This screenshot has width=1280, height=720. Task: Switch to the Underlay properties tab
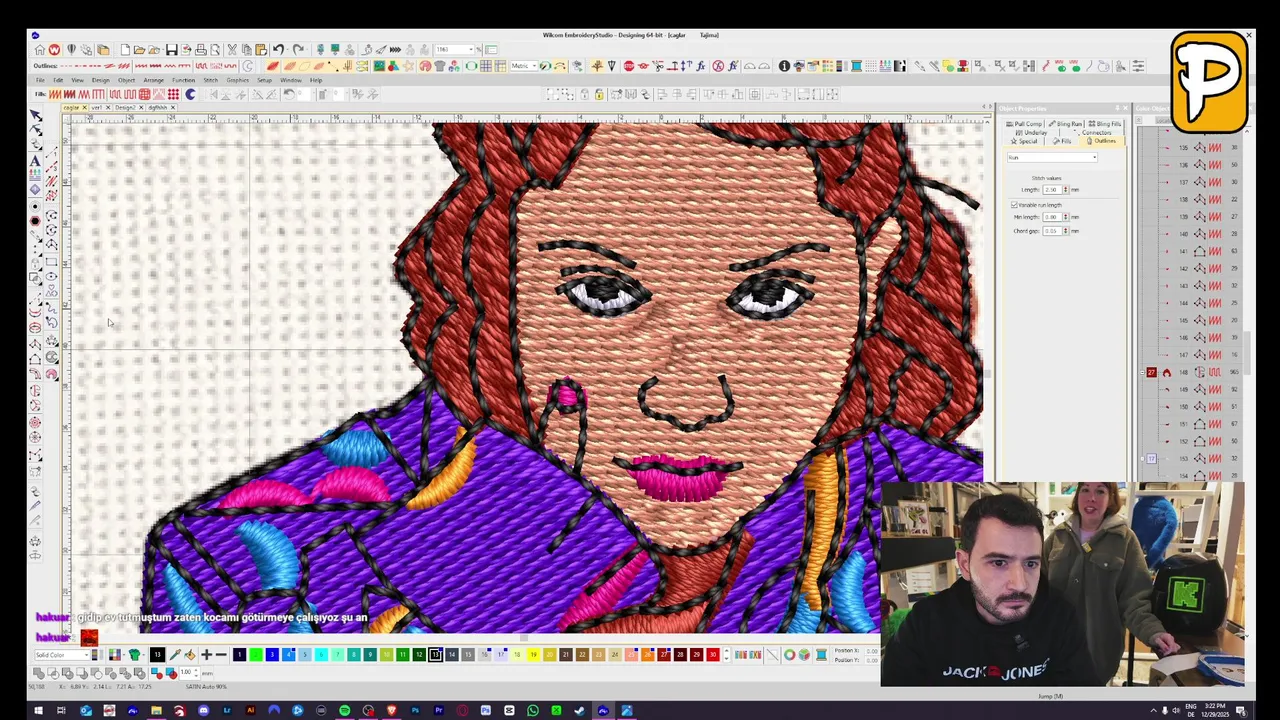(x=1032, y=133)
